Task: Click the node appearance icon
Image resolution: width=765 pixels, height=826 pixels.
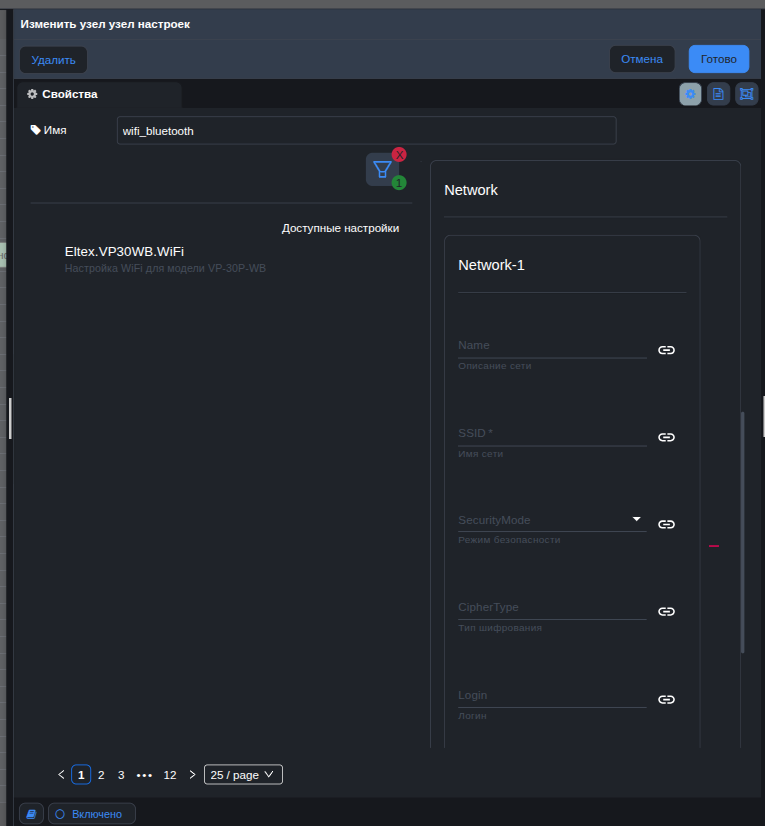Action: (746, 94)
